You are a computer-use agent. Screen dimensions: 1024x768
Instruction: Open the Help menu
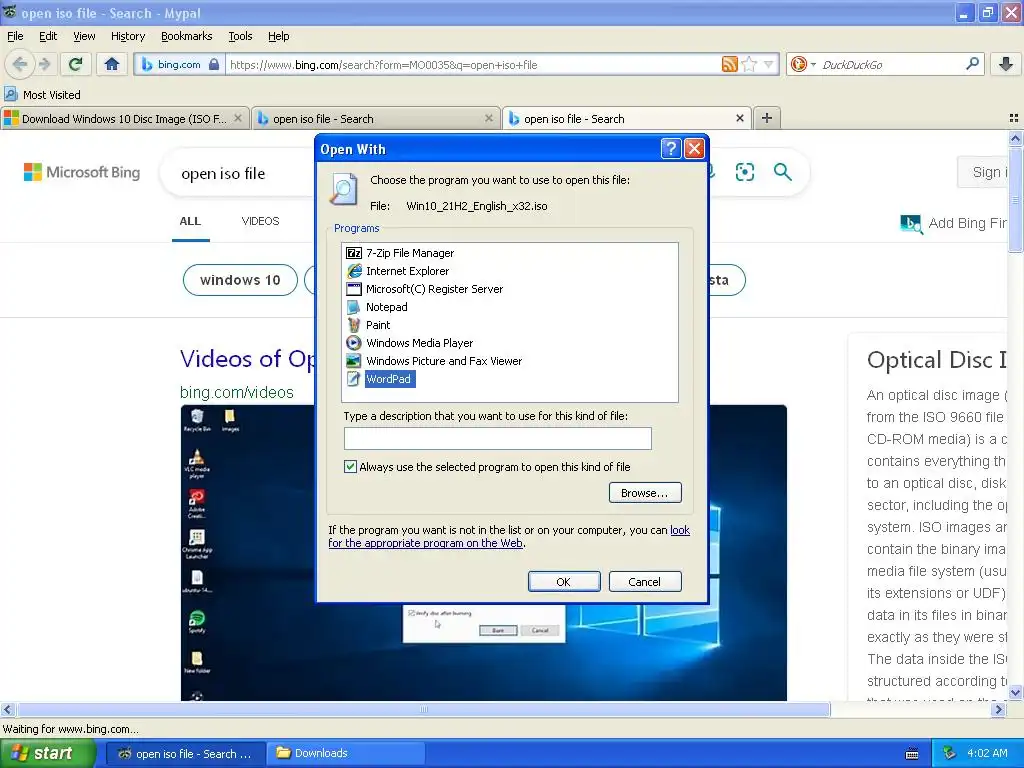click(x=279, y=36)
